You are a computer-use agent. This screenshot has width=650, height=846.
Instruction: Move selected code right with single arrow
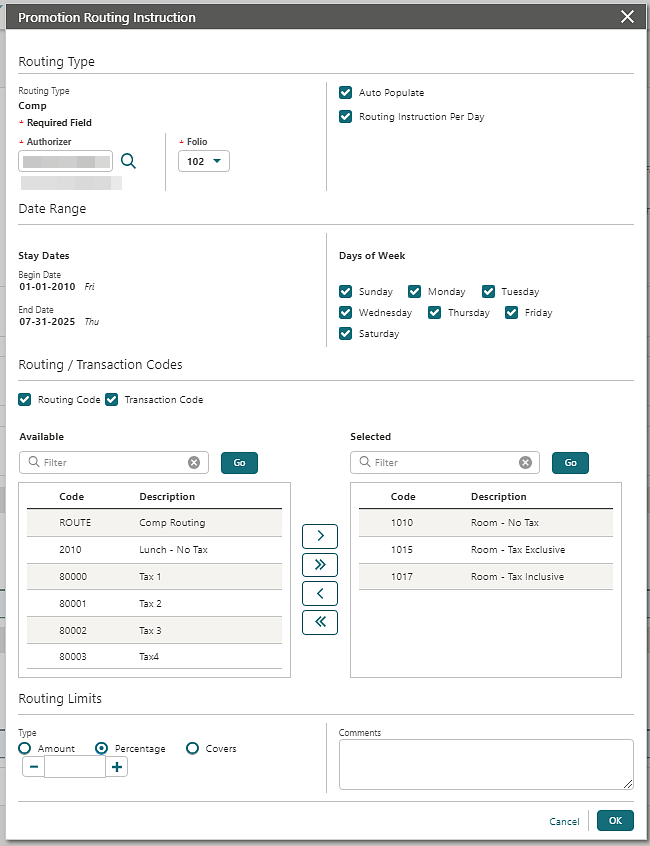(x=320, y=535)
